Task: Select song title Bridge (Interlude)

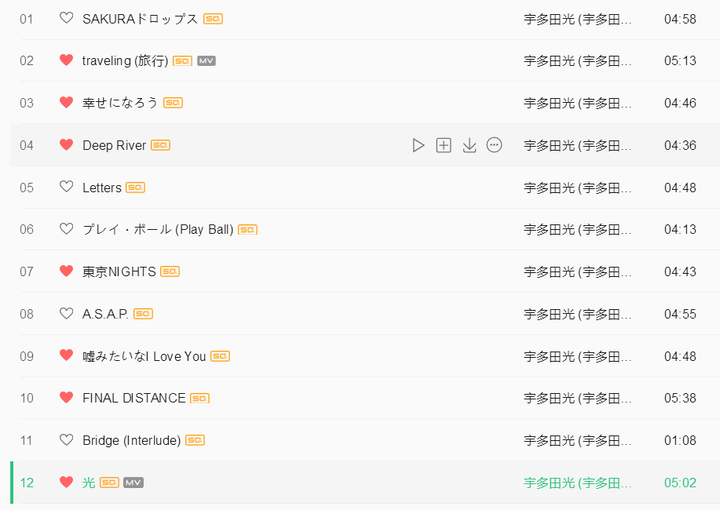Action: [x=132, y=440]
